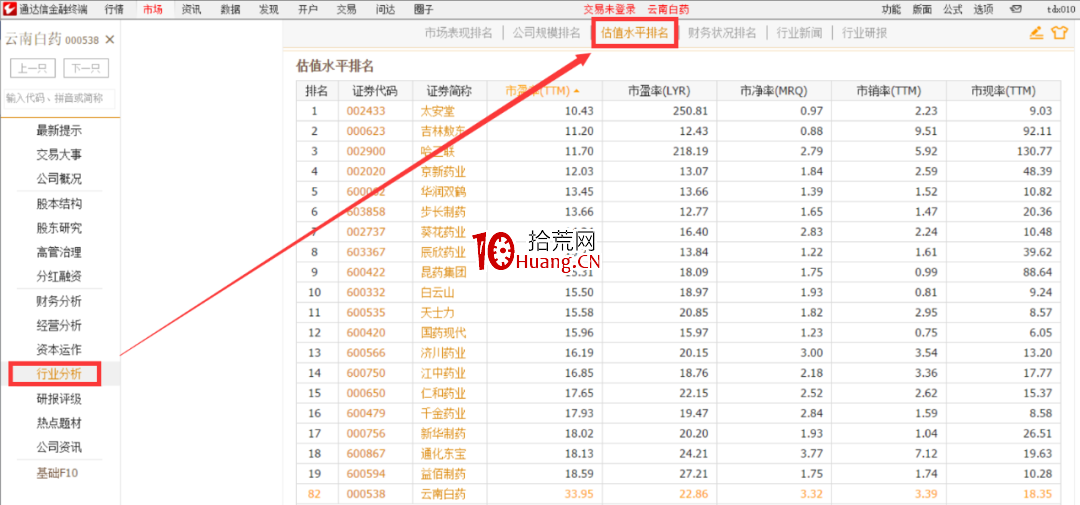
Task: Open stock code 600594 link
Action: 366,475
